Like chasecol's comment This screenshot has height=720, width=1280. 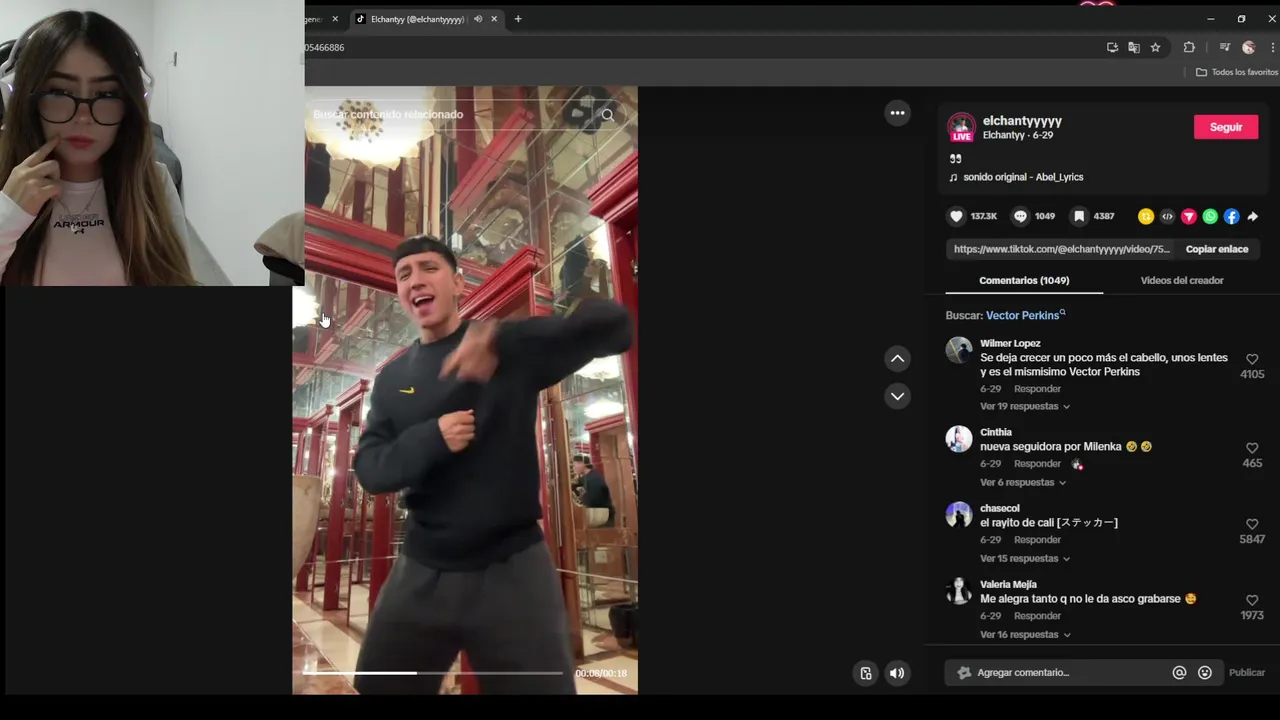(x=1252, y=524)
